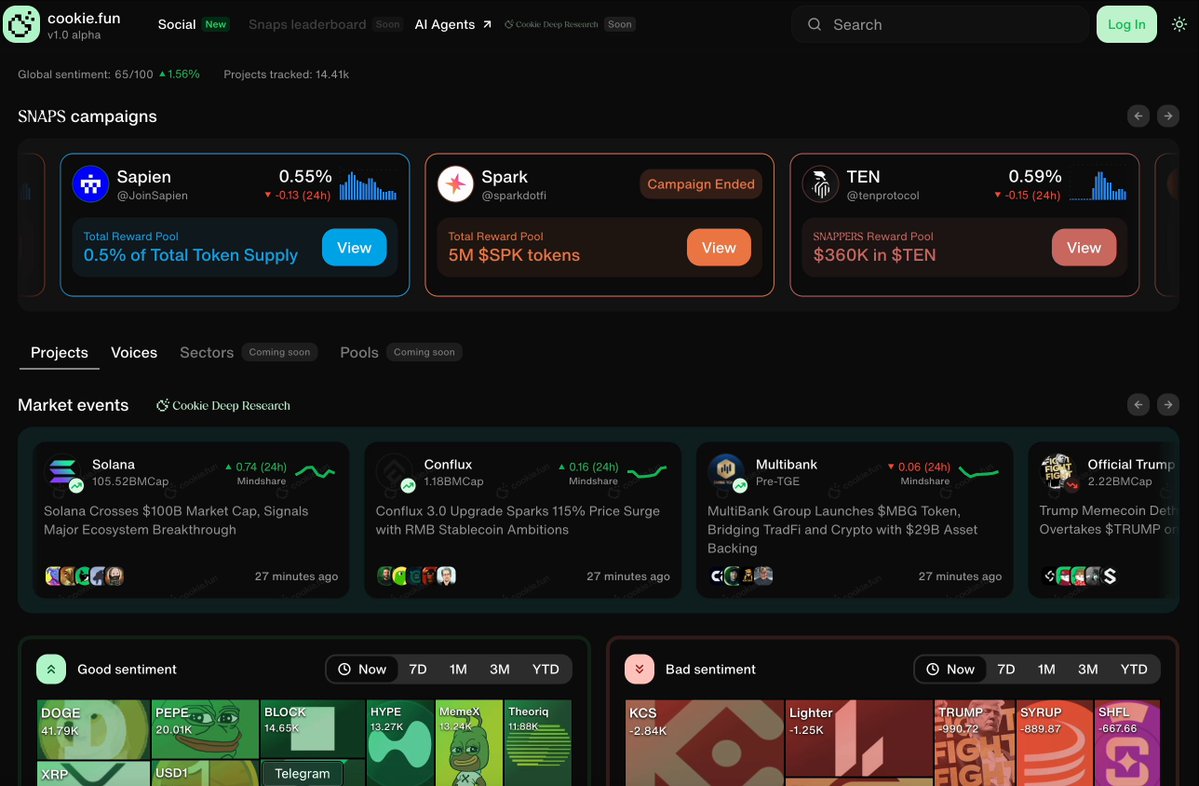The height and width of the screenshot is (786, 1199).
Task: Select Now in Bad sentiment timeframe
Action: point(950,669)
